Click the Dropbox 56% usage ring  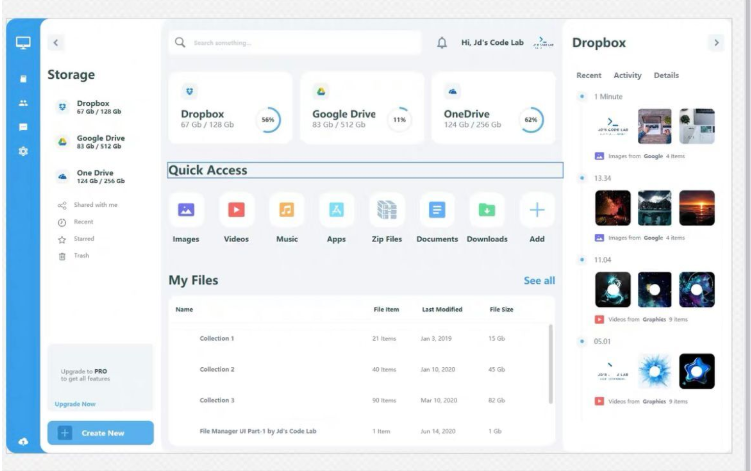click(x=268, y=120)
